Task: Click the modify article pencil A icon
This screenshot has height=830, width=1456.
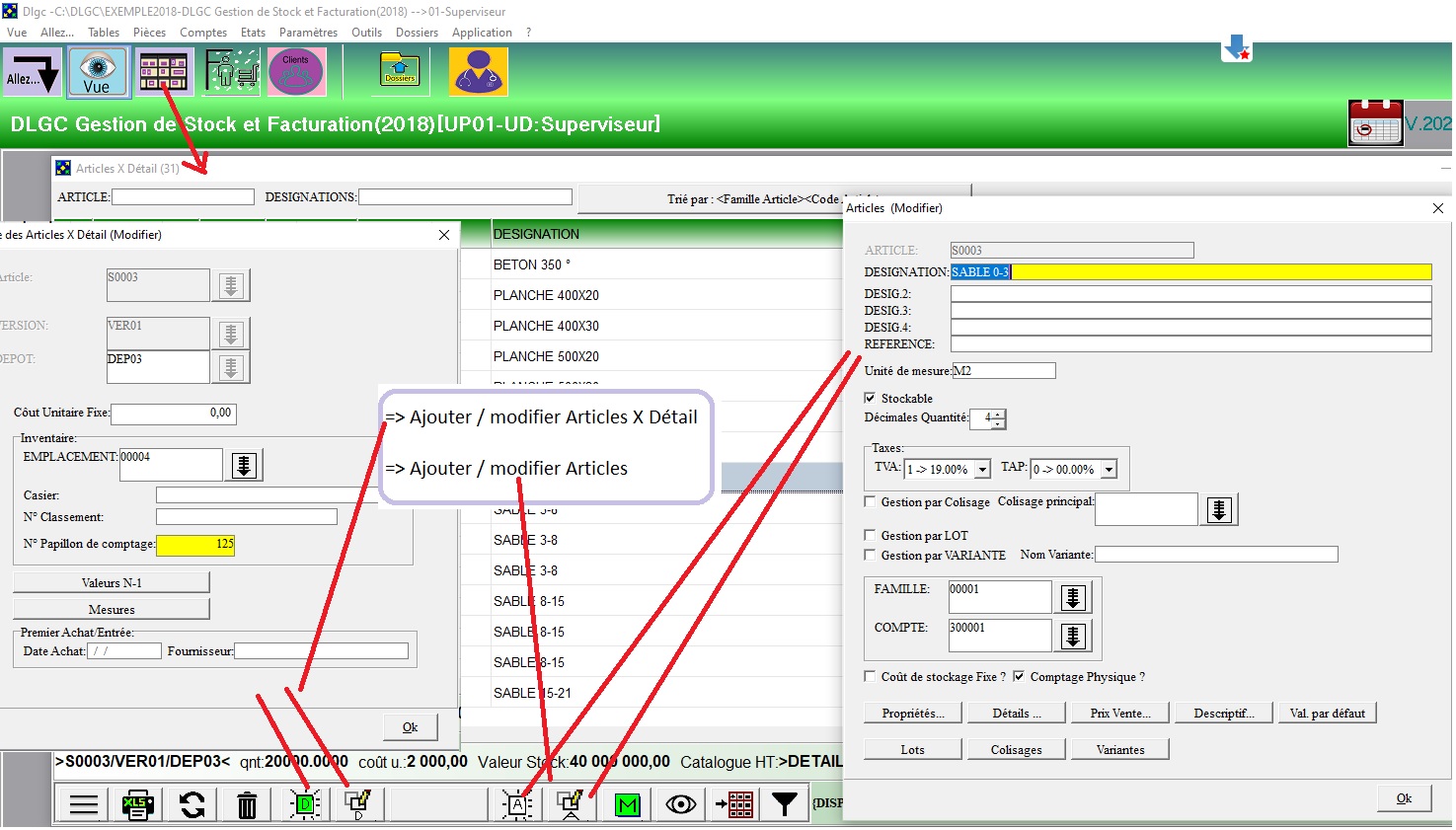Action: 572,805
